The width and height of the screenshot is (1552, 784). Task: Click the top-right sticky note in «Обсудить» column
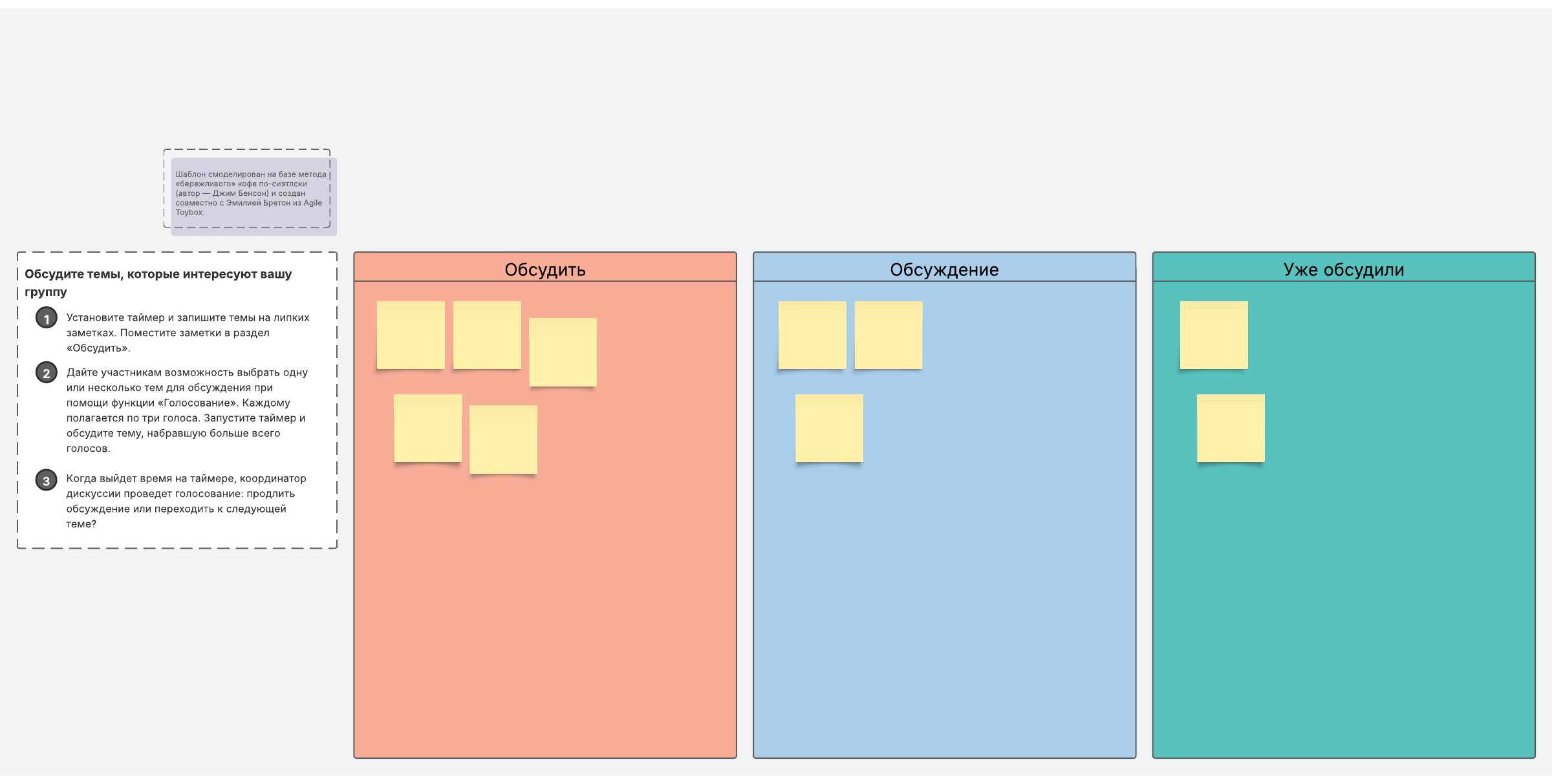click(x=563, y=352)
